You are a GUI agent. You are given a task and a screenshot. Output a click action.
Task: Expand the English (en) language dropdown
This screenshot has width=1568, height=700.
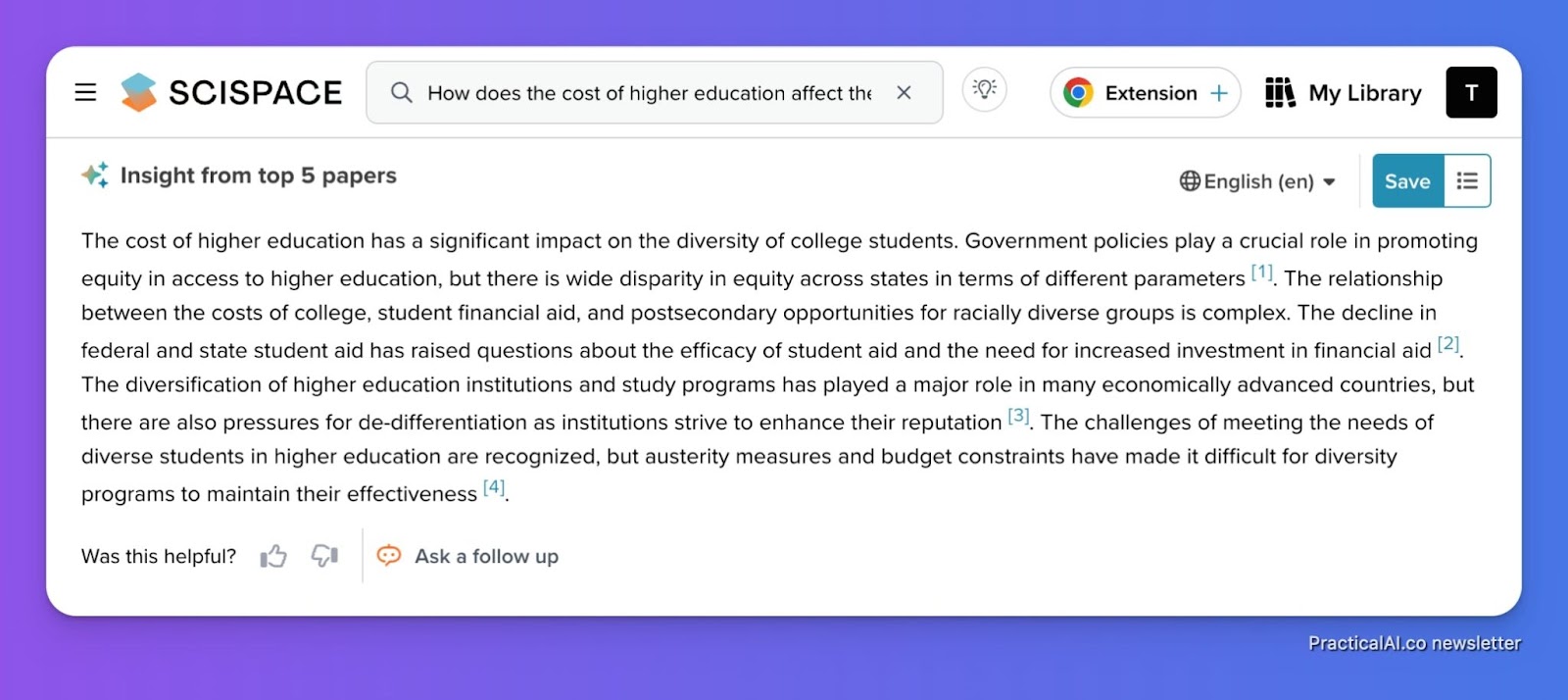point(1258,181)
